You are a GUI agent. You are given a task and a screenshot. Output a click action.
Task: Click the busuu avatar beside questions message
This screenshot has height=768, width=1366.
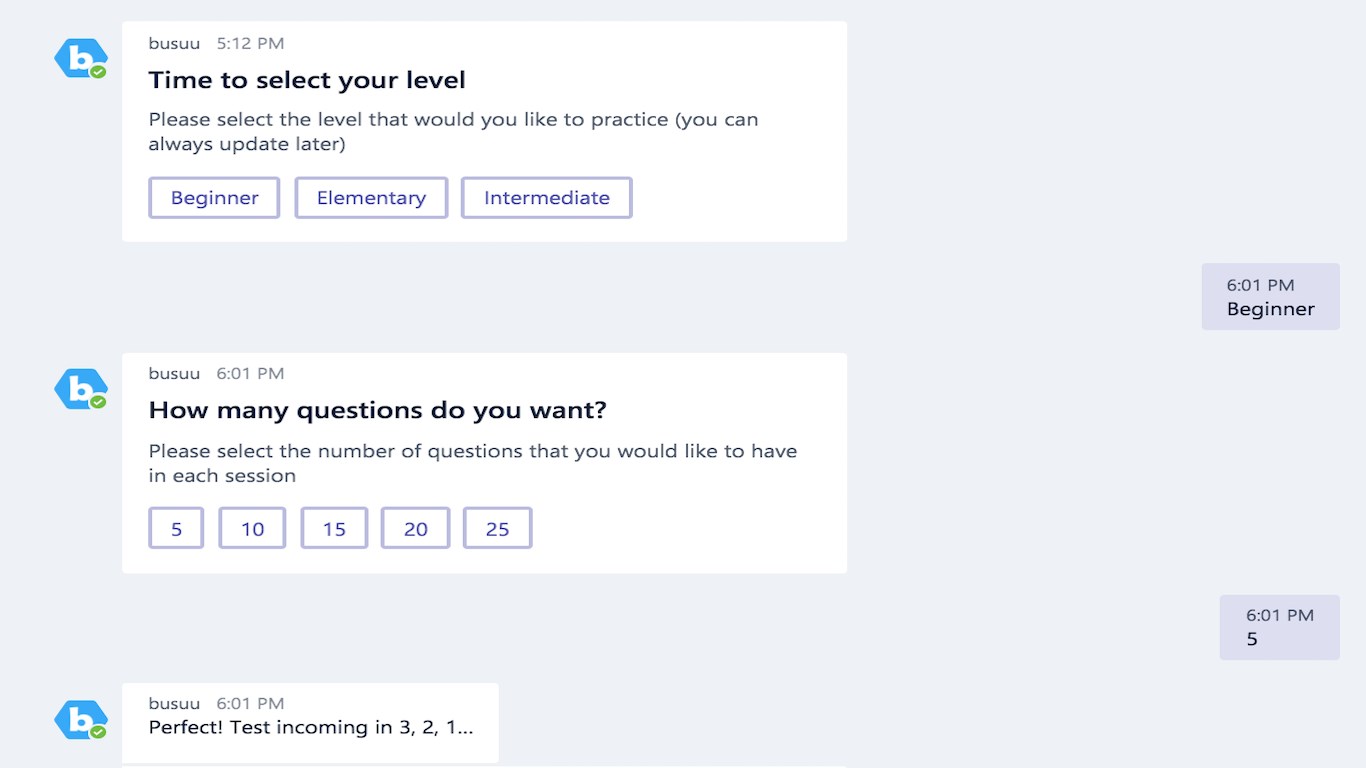(x=80, y=389)
